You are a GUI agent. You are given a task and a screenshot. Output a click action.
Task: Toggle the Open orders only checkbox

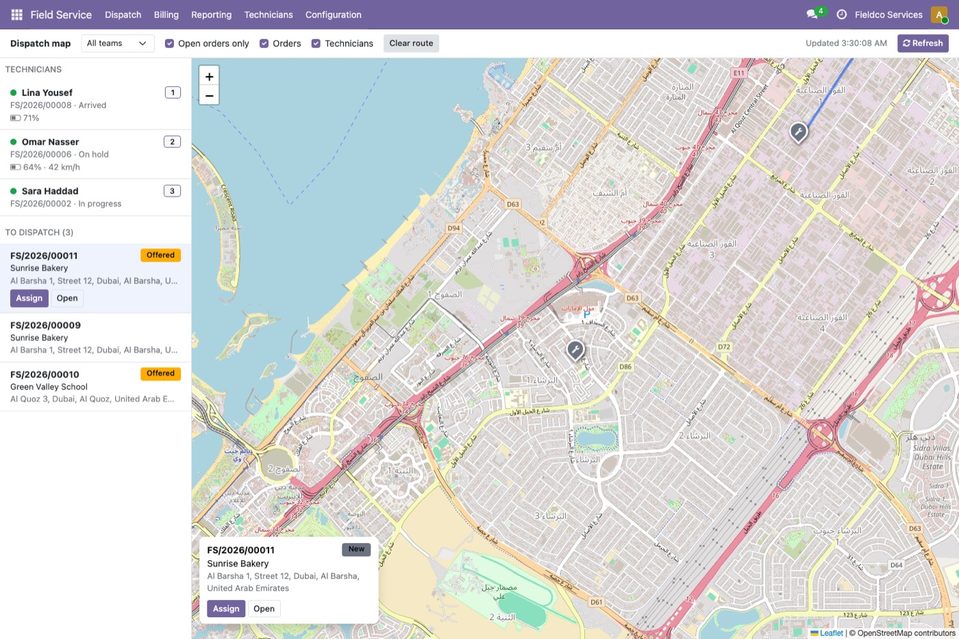[x=169, y=43]
